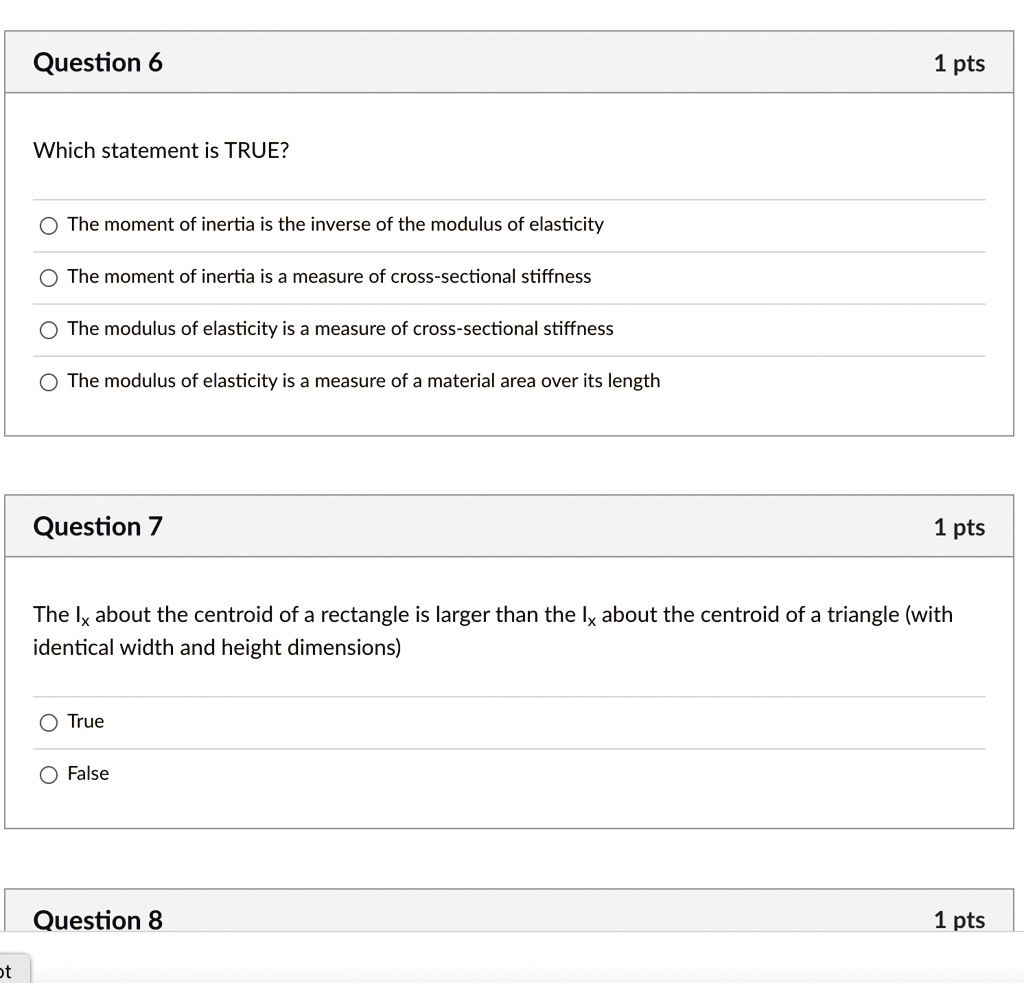Click inside the Question 6 answer area
The height and width of the screenshot is (983, 1024).
point(500,300)
